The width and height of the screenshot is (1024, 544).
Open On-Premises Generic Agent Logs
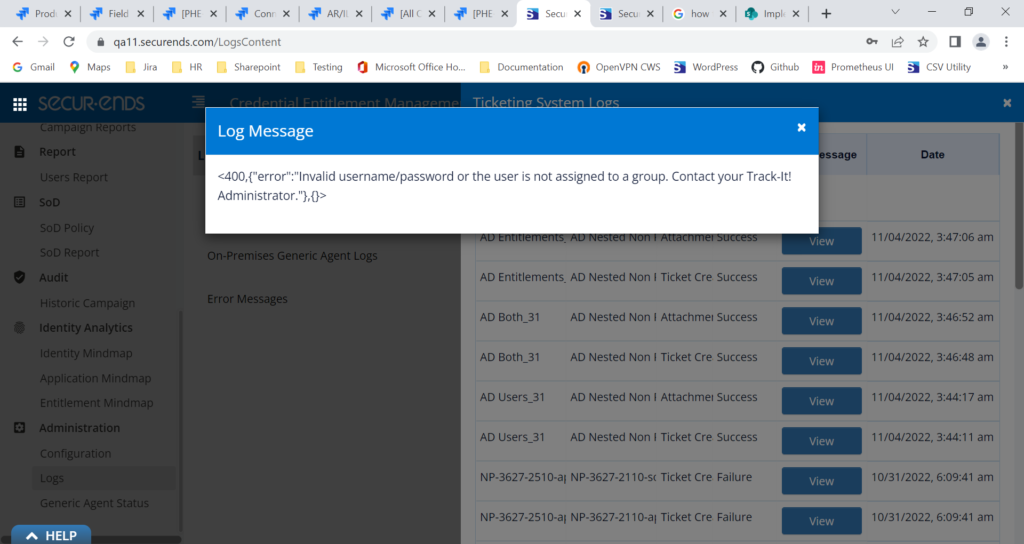point(292,255)
